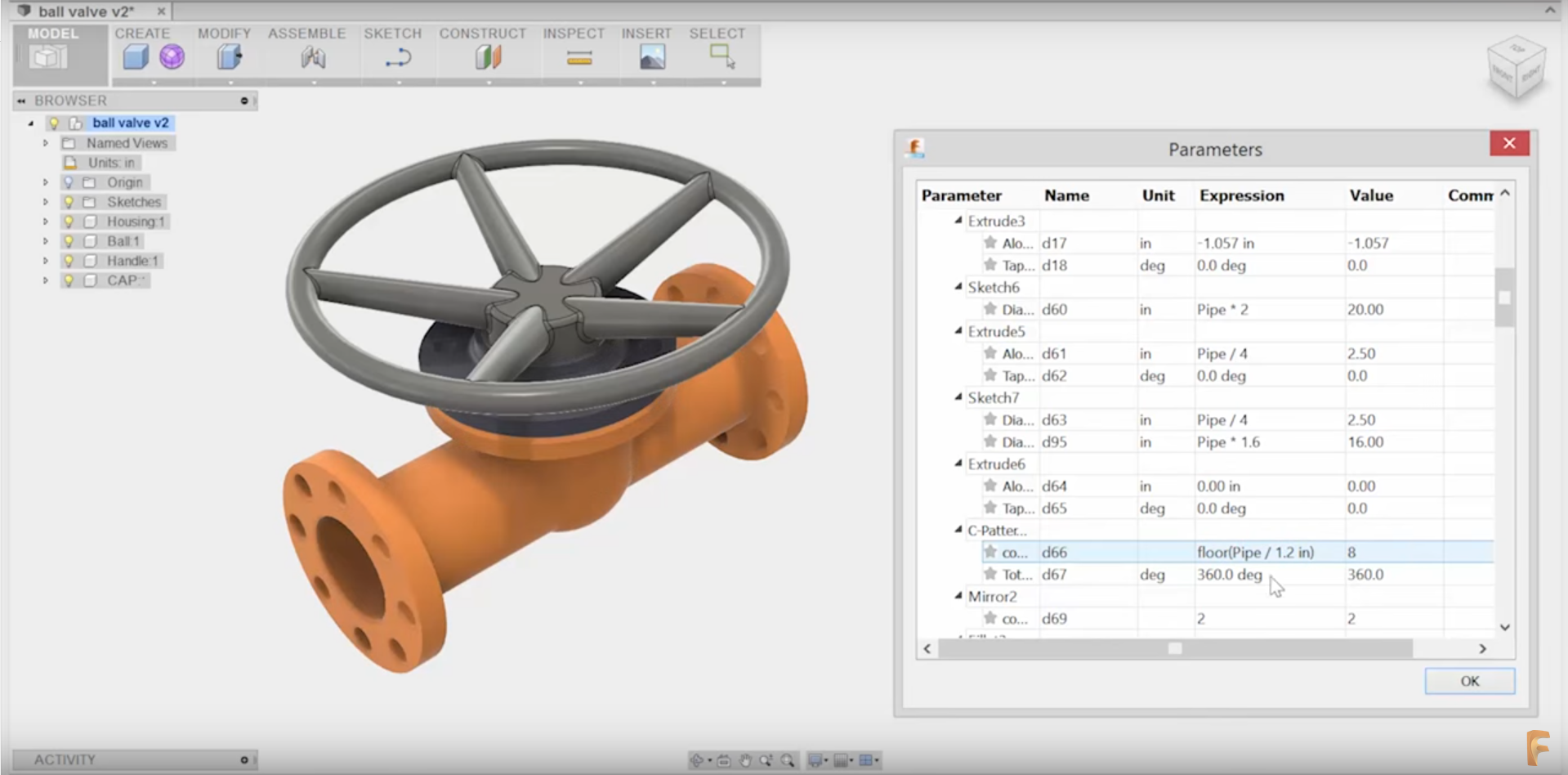The image size is (1568, 775).
Task: Expand the Sketches folder in the browser
Action: click(x=46, y=202)
